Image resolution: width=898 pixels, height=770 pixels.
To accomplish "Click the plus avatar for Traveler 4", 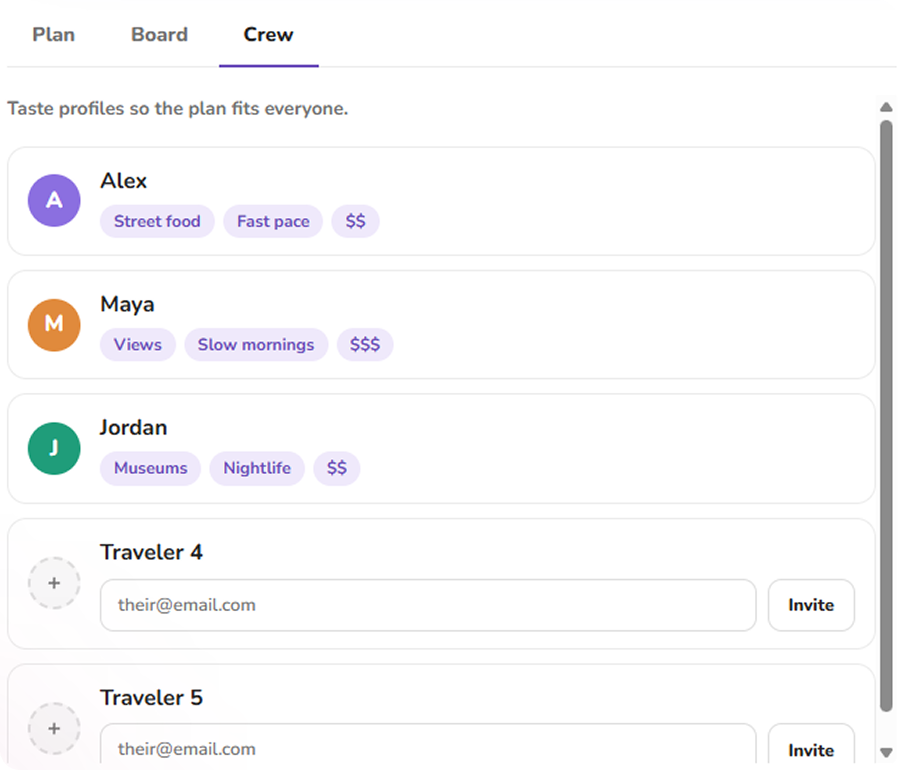I will [54, 583].
